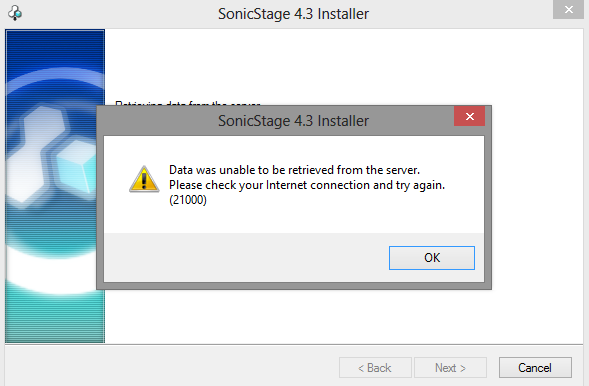Image resolution: width=589 pixels, height=386 pixels.
Task: Click the error dialog's title bar text
Action: (x=293, y=121)
